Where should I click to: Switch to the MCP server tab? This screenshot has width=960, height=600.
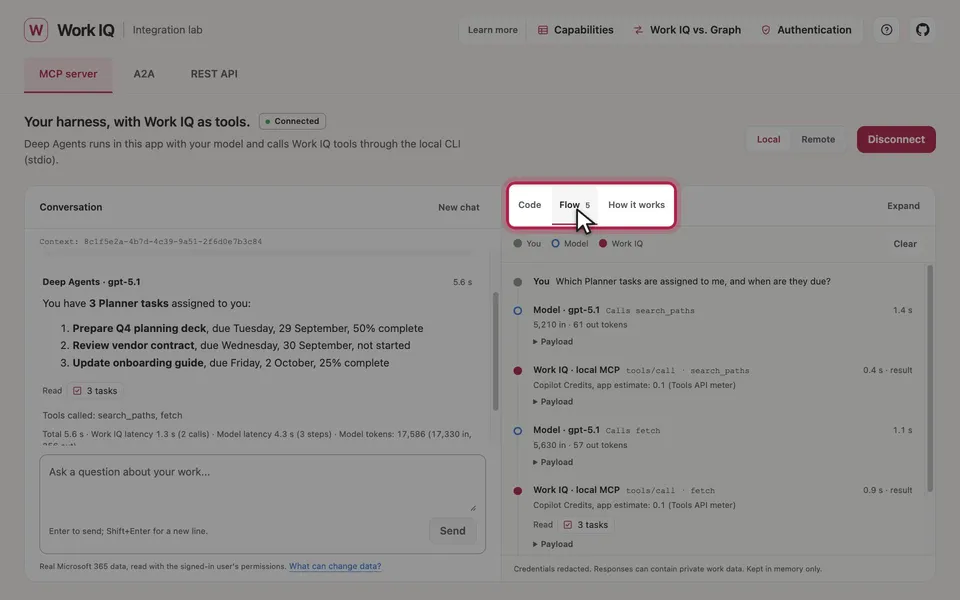[68, 74]
